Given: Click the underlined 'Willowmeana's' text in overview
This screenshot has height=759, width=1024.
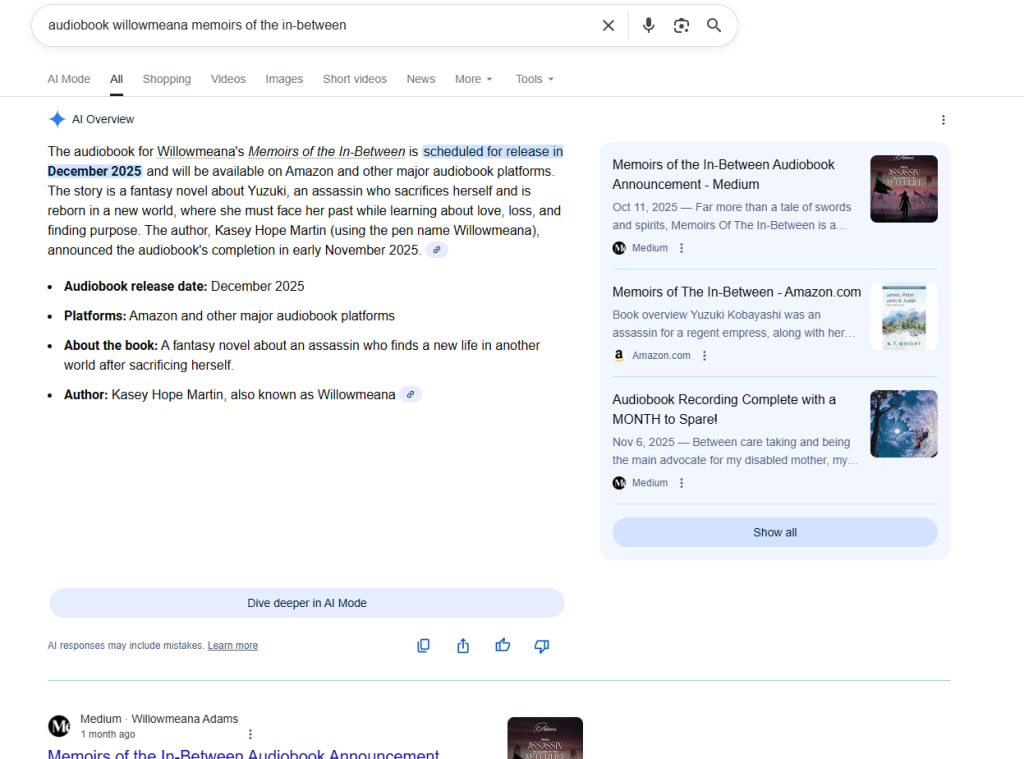Looking at the screenshot, I should (x=200, y=152).
